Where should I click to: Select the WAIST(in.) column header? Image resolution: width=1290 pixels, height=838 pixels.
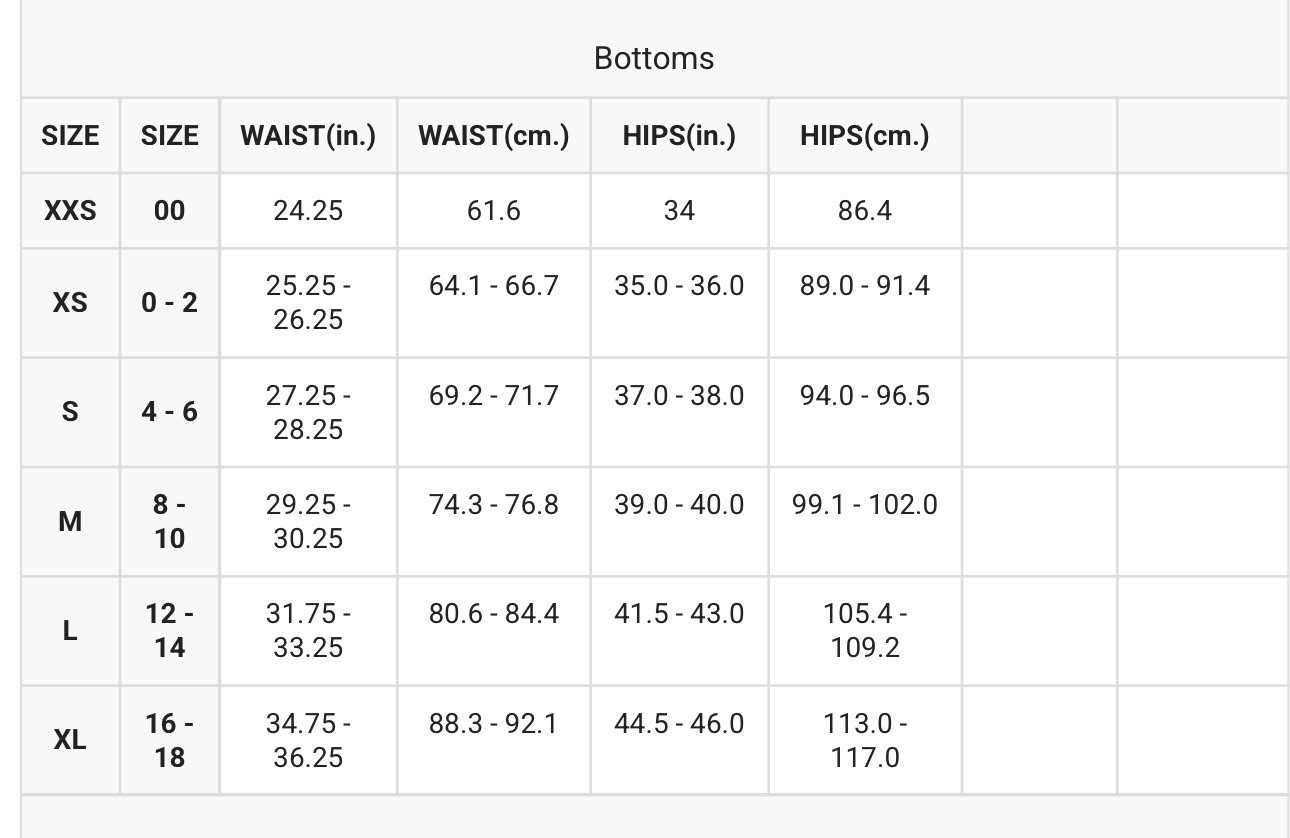click(x=308, y=136)
